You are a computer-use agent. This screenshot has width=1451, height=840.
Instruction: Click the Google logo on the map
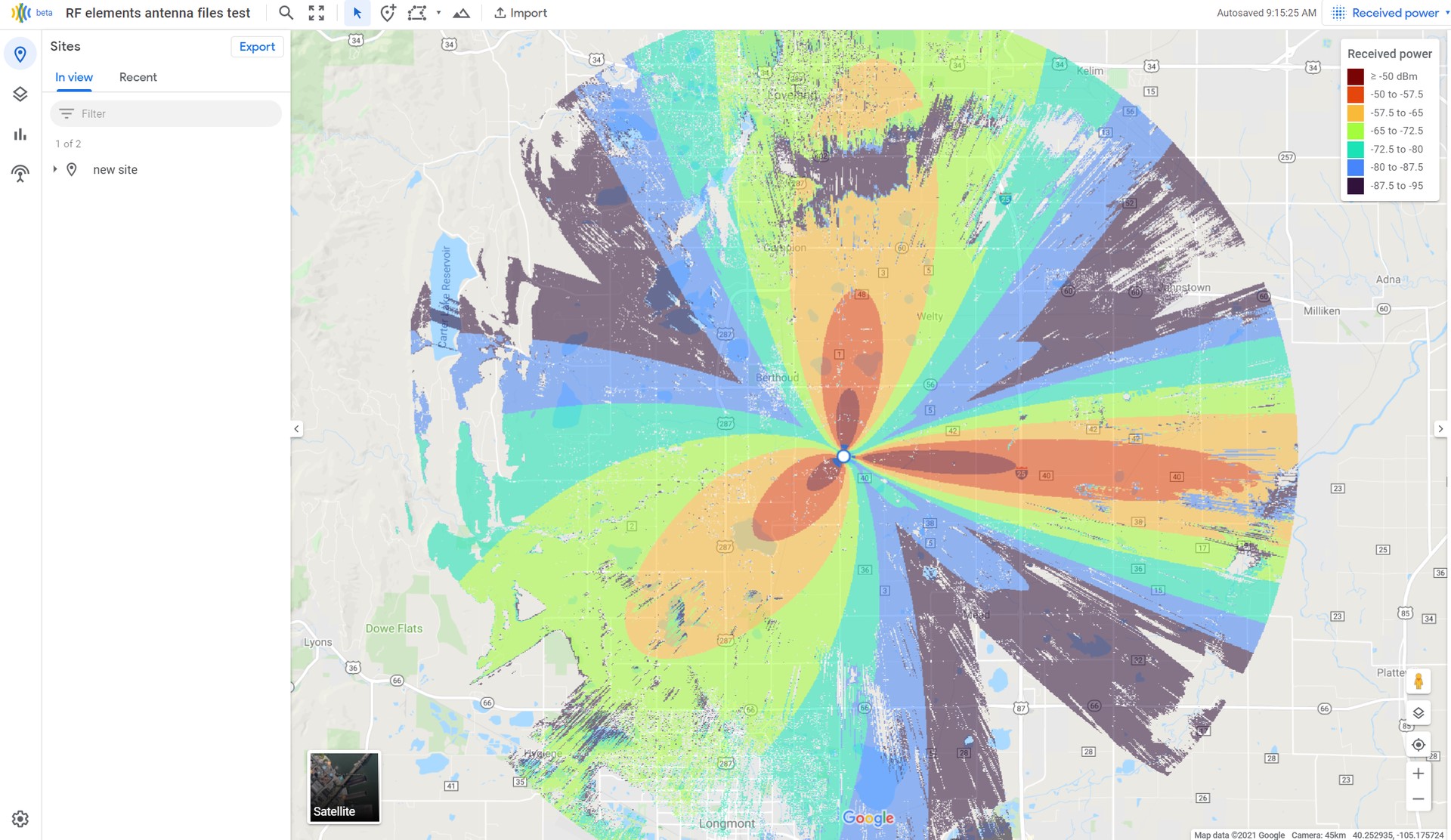click(868, 818)
